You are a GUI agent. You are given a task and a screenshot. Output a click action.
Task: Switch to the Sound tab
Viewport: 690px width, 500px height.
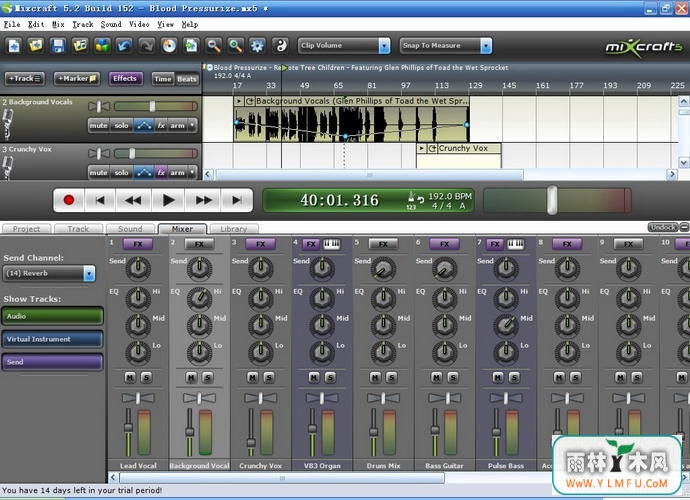coord(130,229)
